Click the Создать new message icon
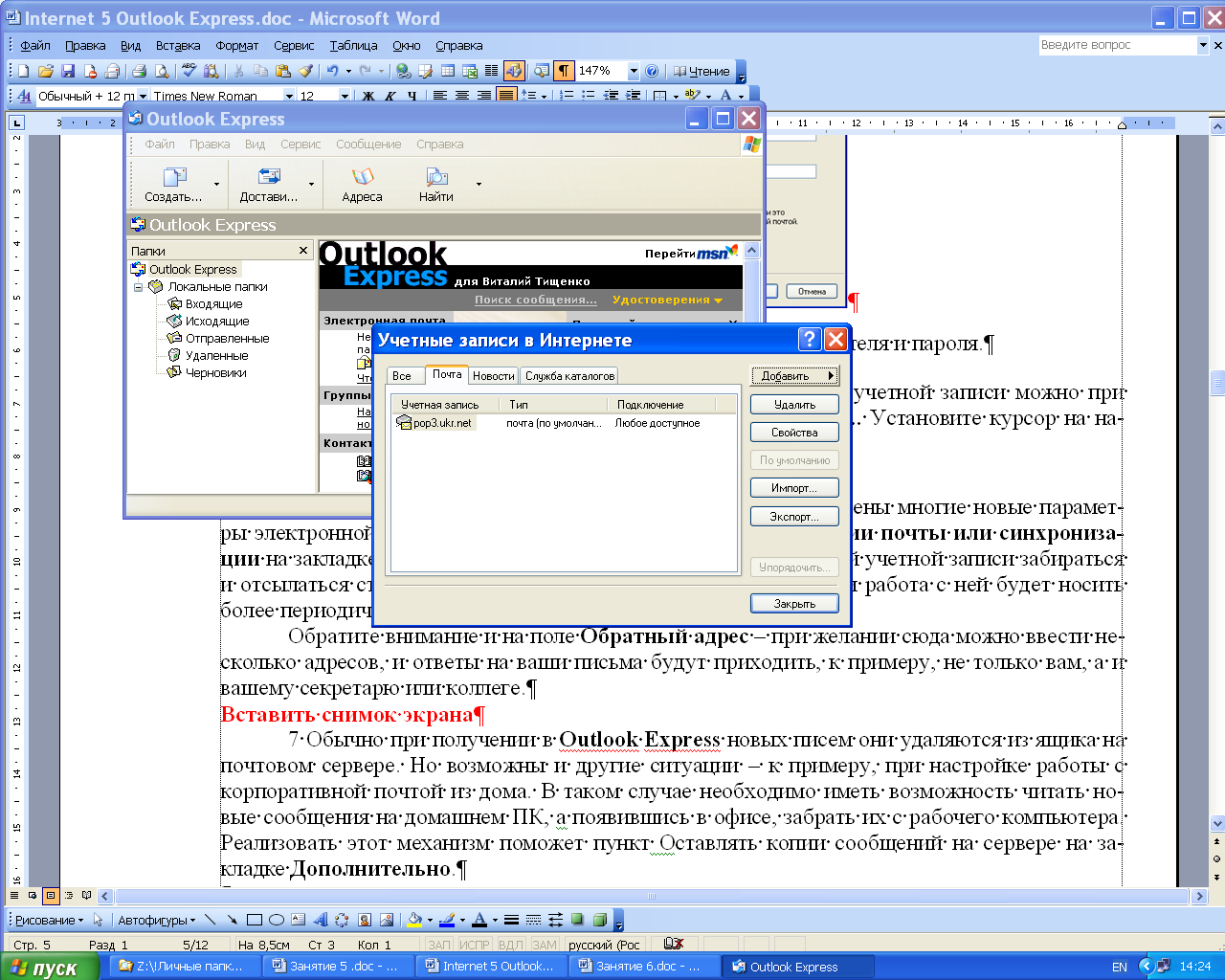Image resolution: width=1225 pixels, height=980 pixels. click(x=173, y=184)
